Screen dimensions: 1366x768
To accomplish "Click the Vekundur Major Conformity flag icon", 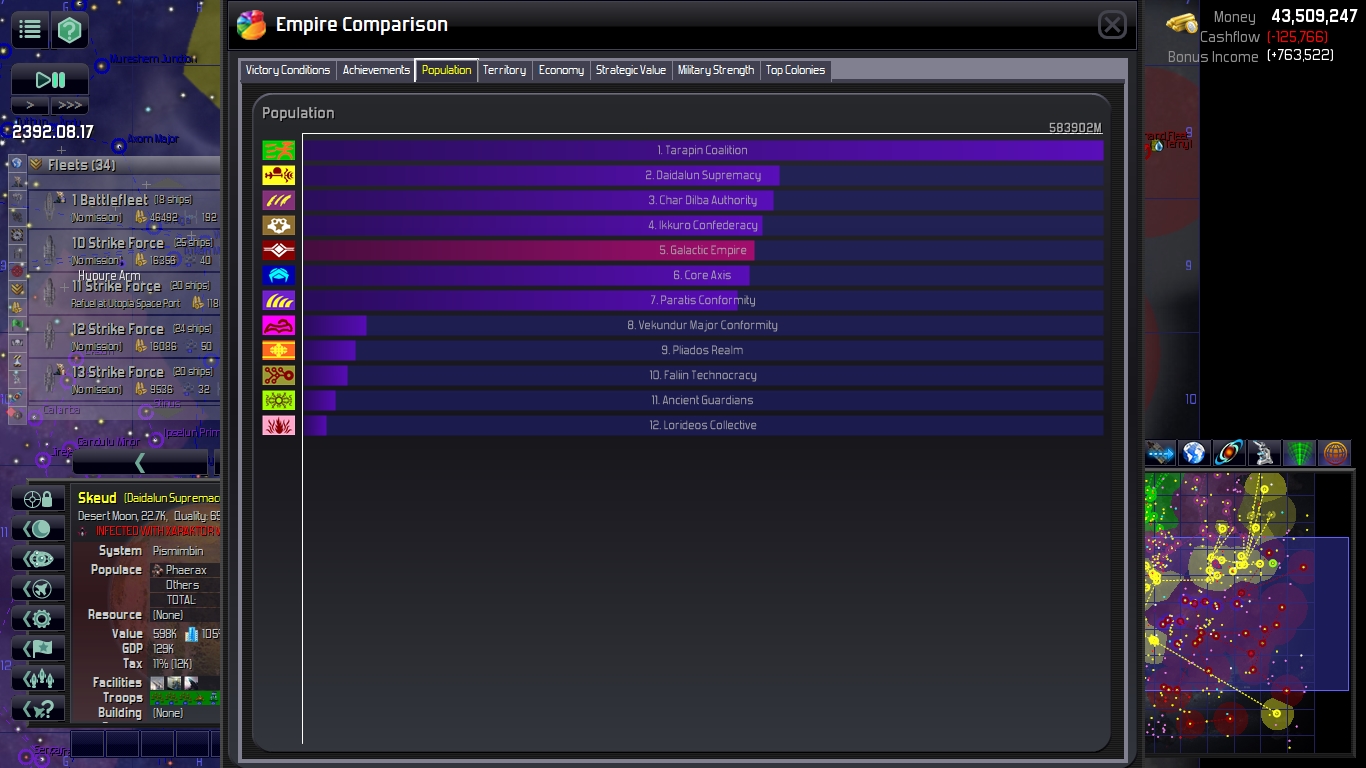I will (x=279, y=325).
